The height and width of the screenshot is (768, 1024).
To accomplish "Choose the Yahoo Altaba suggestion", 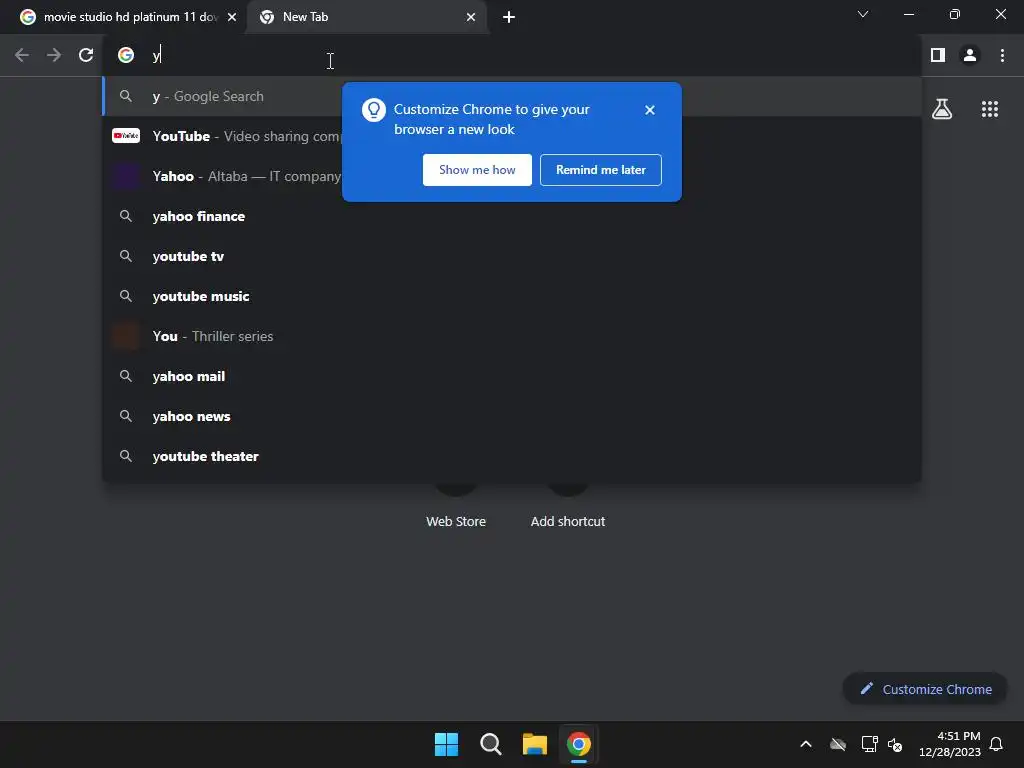I will (x=511, y=176).
